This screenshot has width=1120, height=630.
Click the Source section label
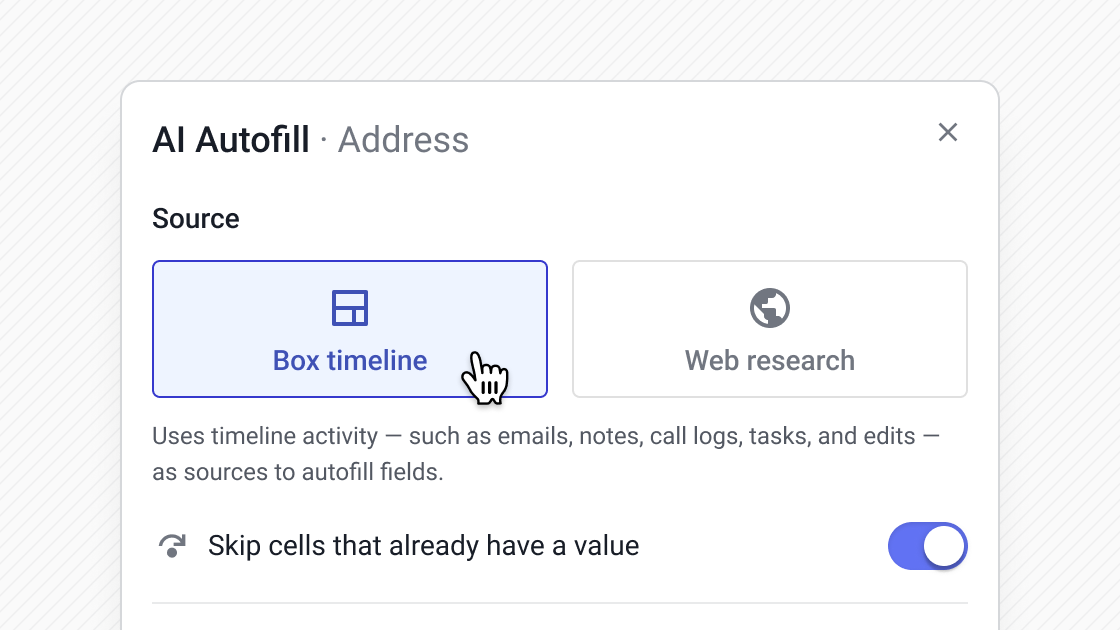(195, 218)
